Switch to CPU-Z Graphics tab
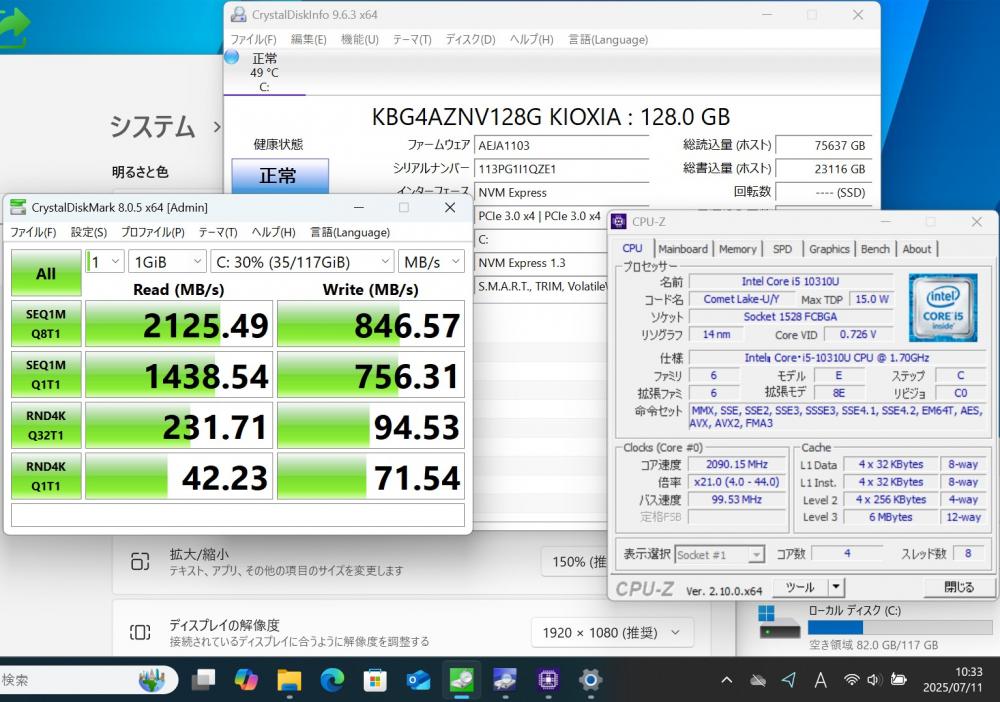The image size is (1000, 702). click(x=829, y=249)
